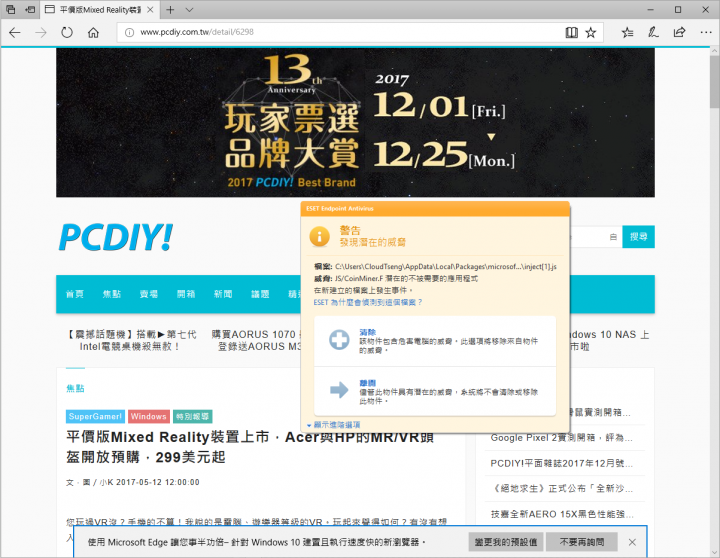Choose 清除 option in ESET dialog
Screen dimensions: 720x558
[435, 341]
